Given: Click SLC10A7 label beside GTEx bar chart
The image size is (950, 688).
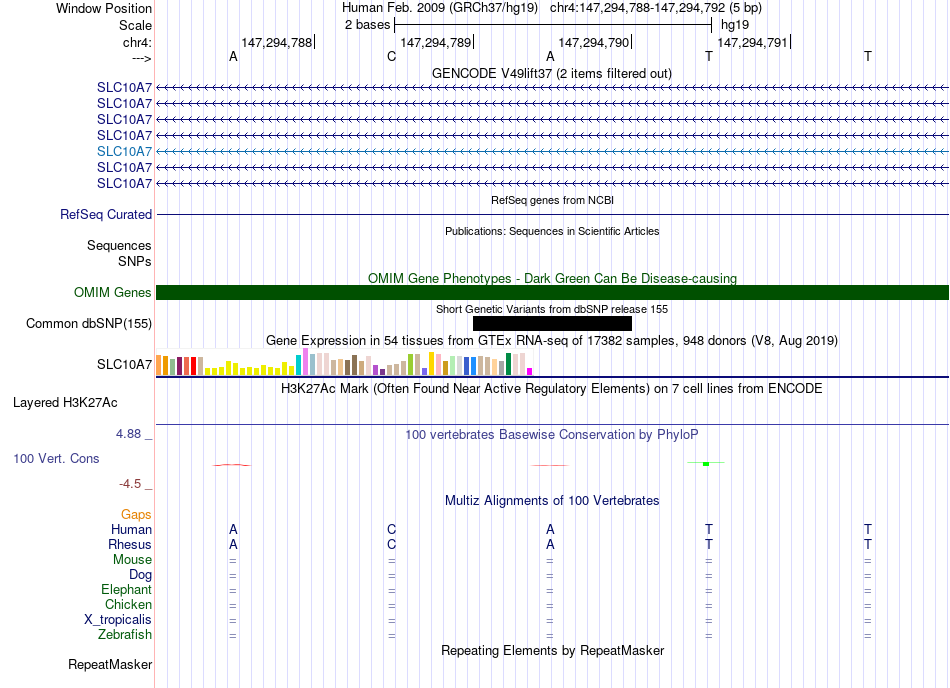Looking at the screenshot, I should (124, 364).
